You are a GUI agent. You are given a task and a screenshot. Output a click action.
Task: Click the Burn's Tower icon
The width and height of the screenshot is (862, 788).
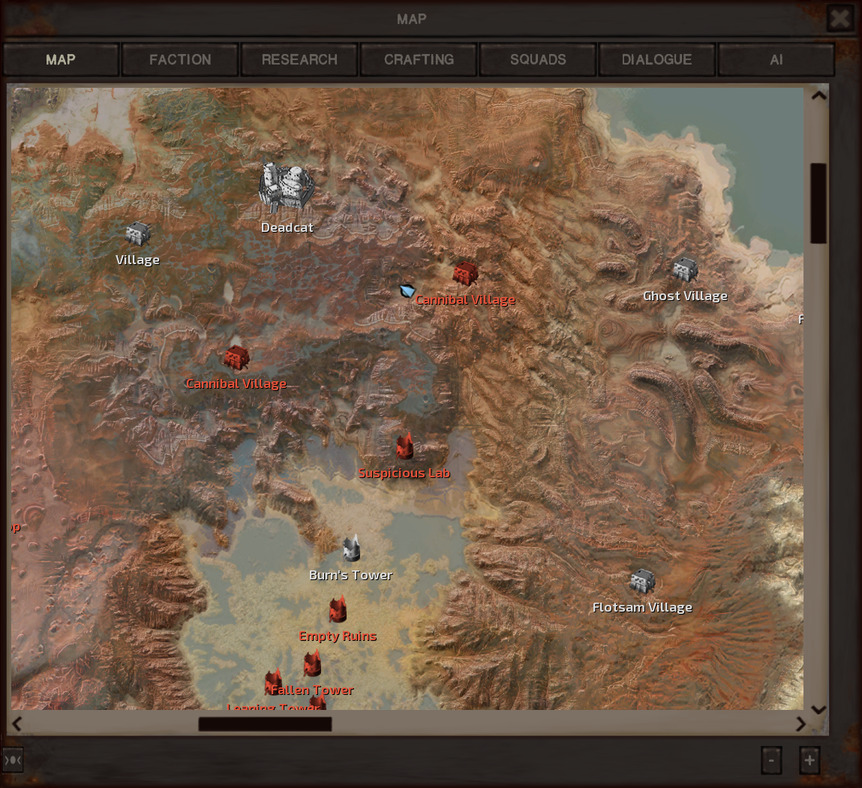point(351,548)
